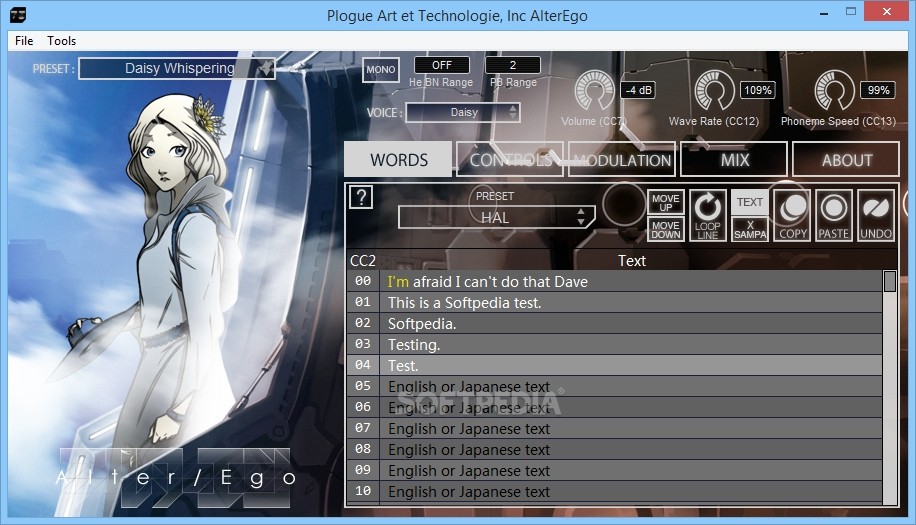Switch input mode to TEXT
Screen dimensions: 916x525
(x=750, y=202)
